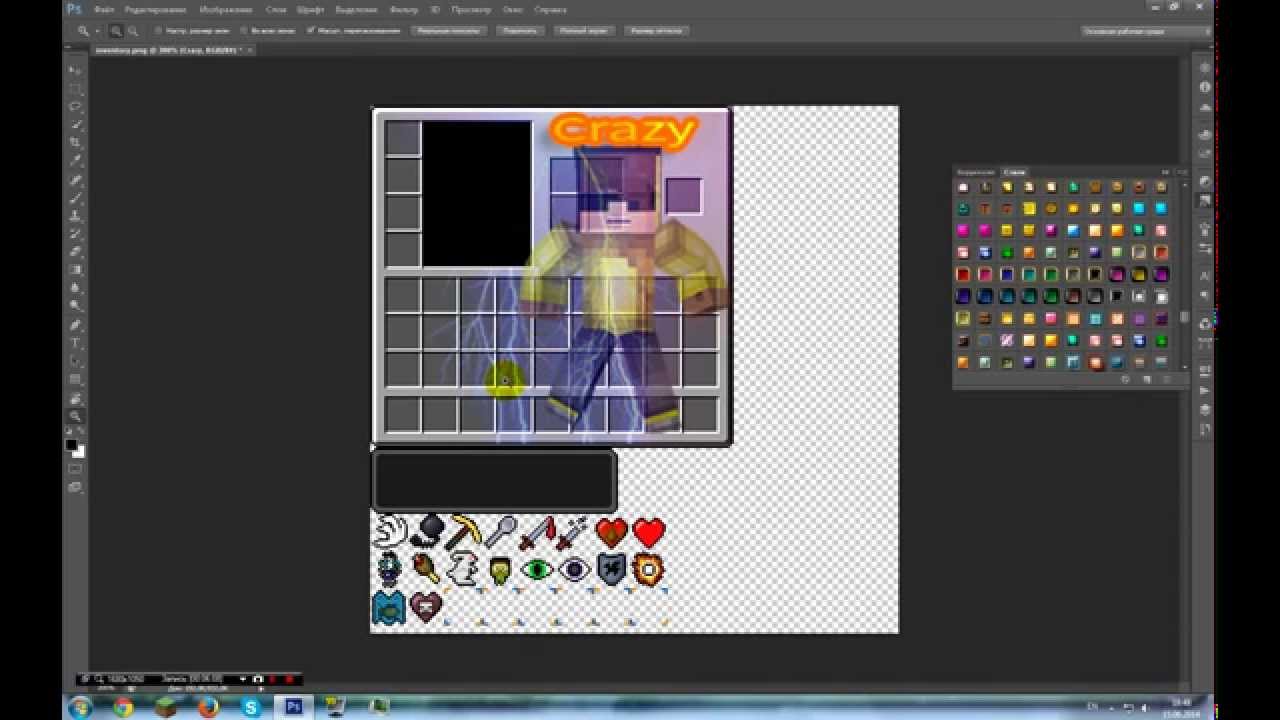Toggle 'Масшт. перетаскиванием' checkbox

tap(311, 31)
